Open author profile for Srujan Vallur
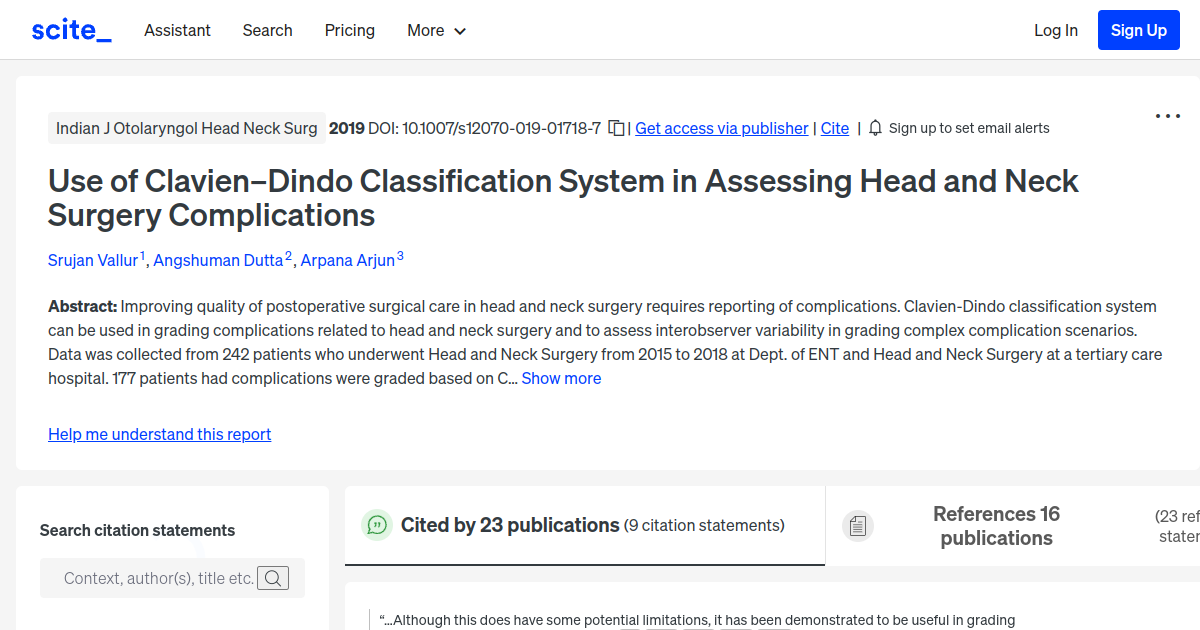The width and height of the screenshot is (1200, 630). pos(93,260)
